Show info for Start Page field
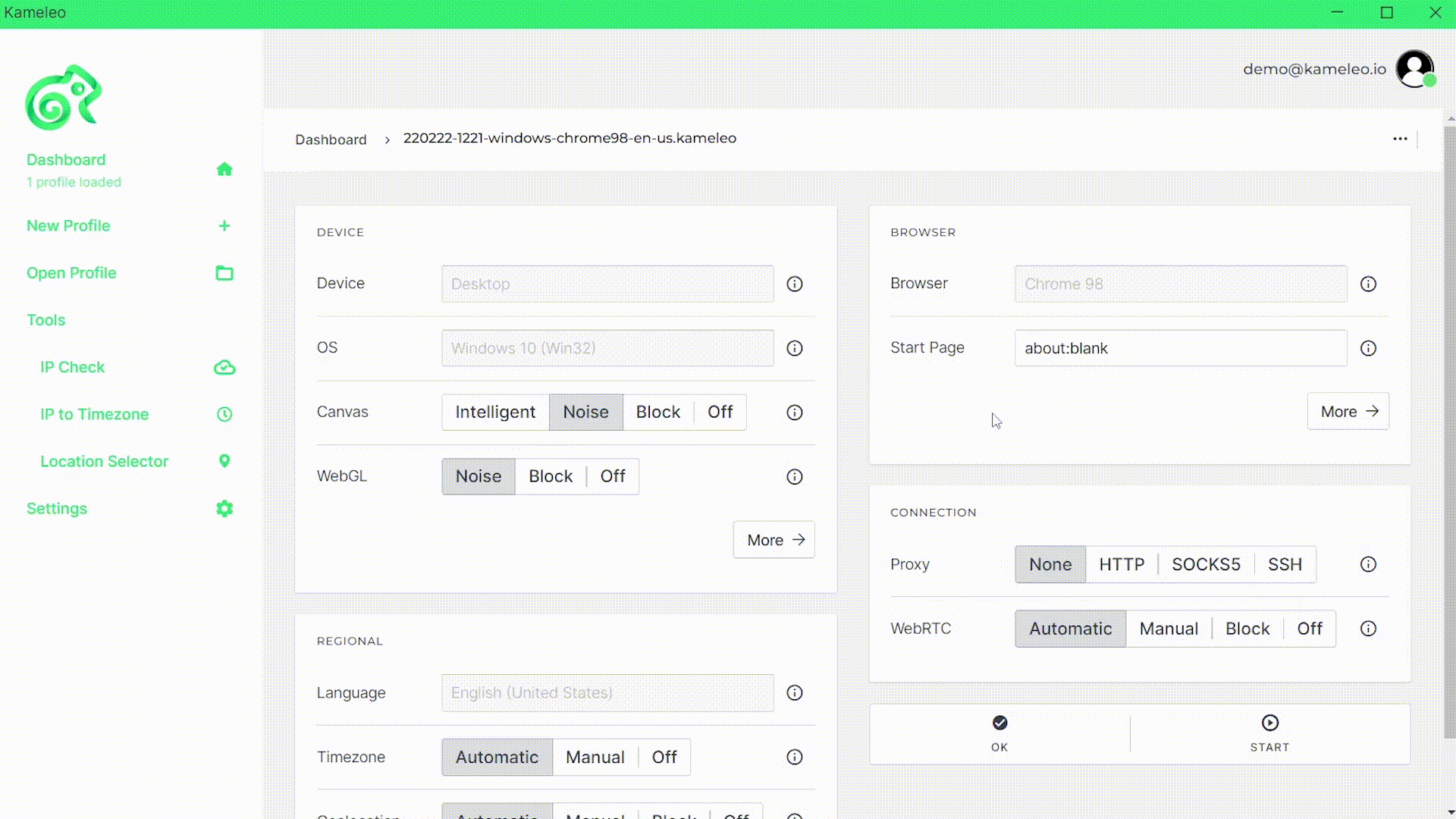 [1368, 348]
